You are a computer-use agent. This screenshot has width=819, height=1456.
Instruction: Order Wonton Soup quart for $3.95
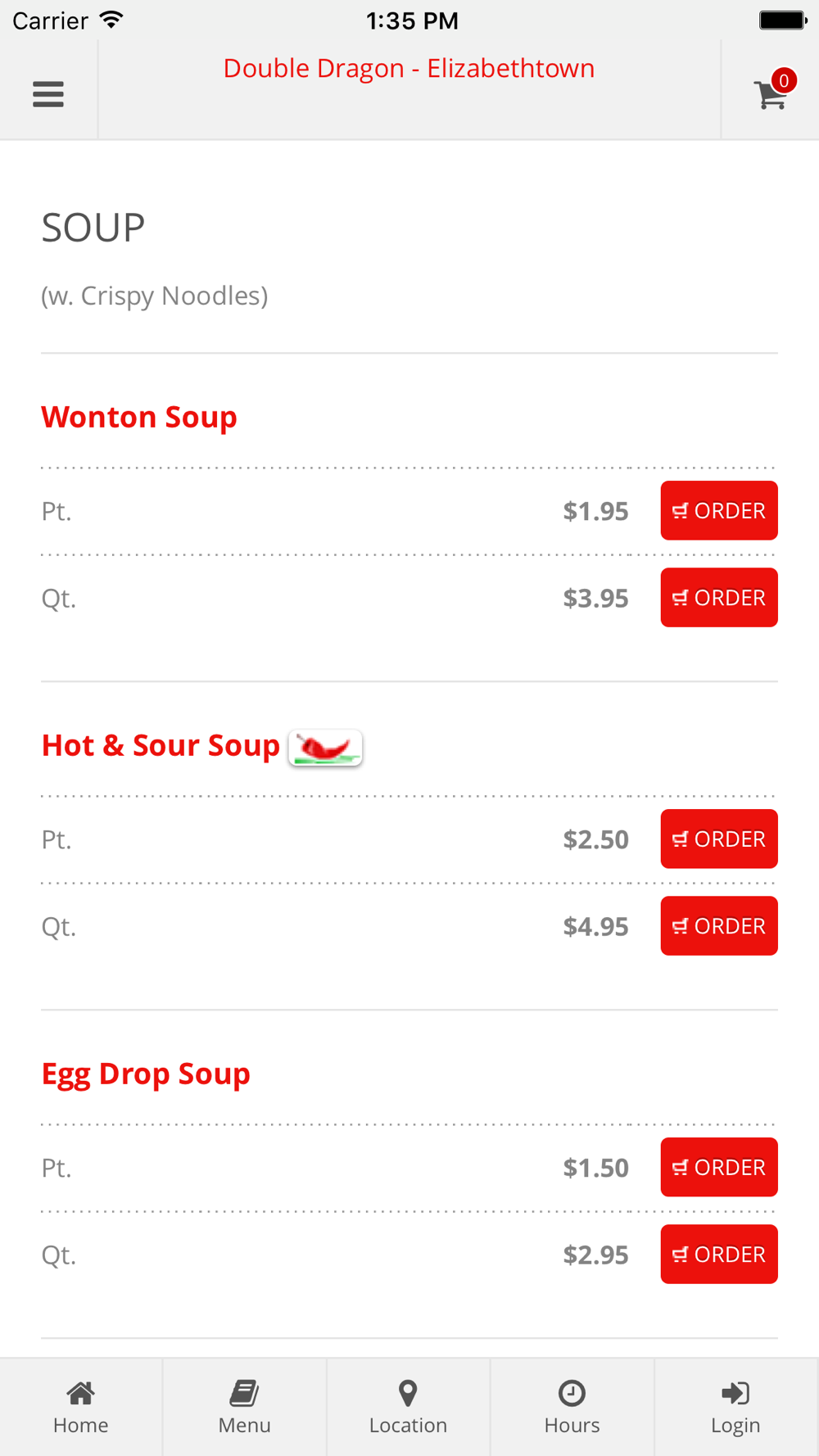[719, 597]
